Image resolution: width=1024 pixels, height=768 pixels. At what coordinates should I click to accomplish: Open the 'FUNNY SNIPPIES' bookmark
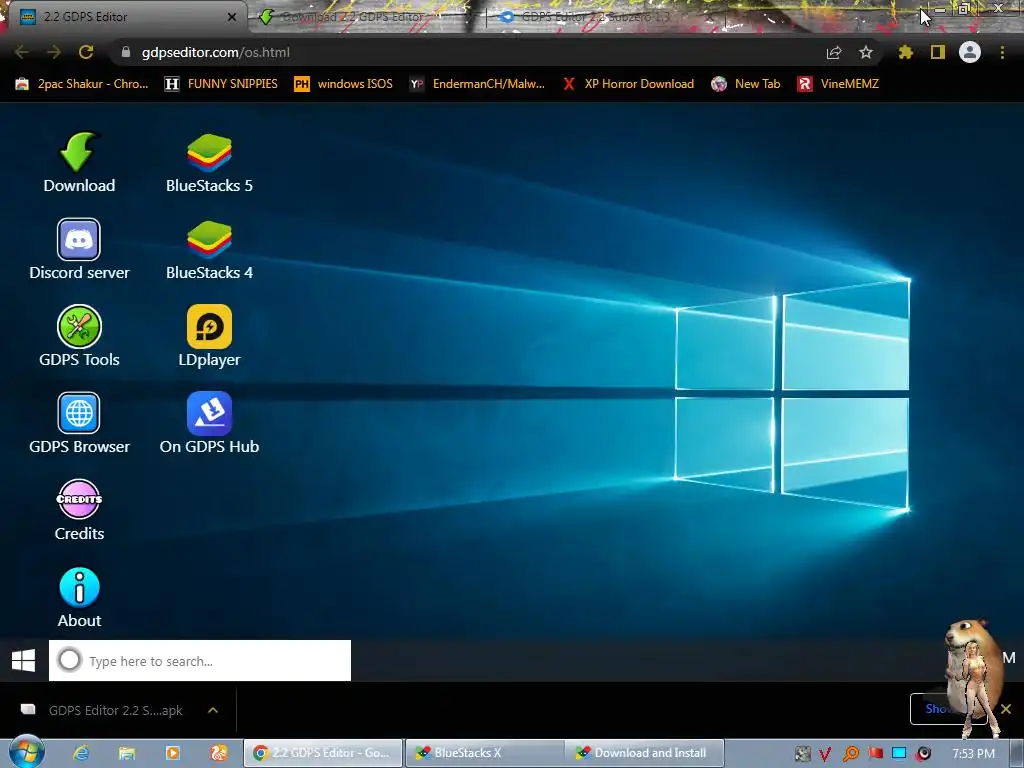(x=221, y=84)
